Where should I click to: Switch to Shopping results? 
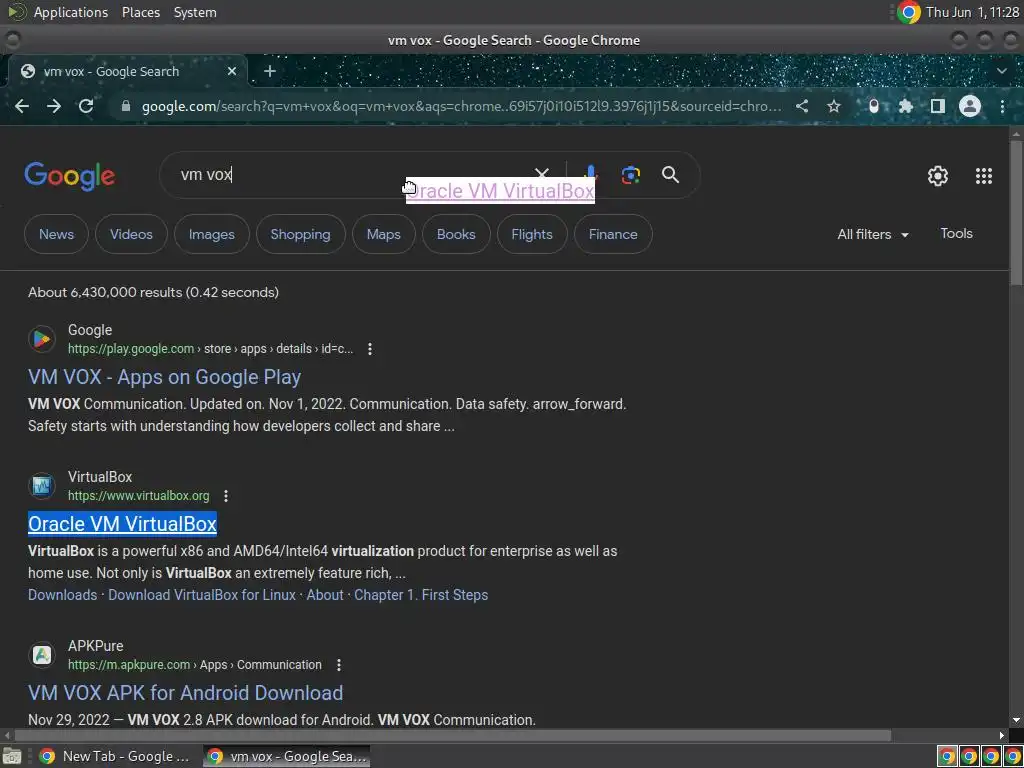point(300,234)
